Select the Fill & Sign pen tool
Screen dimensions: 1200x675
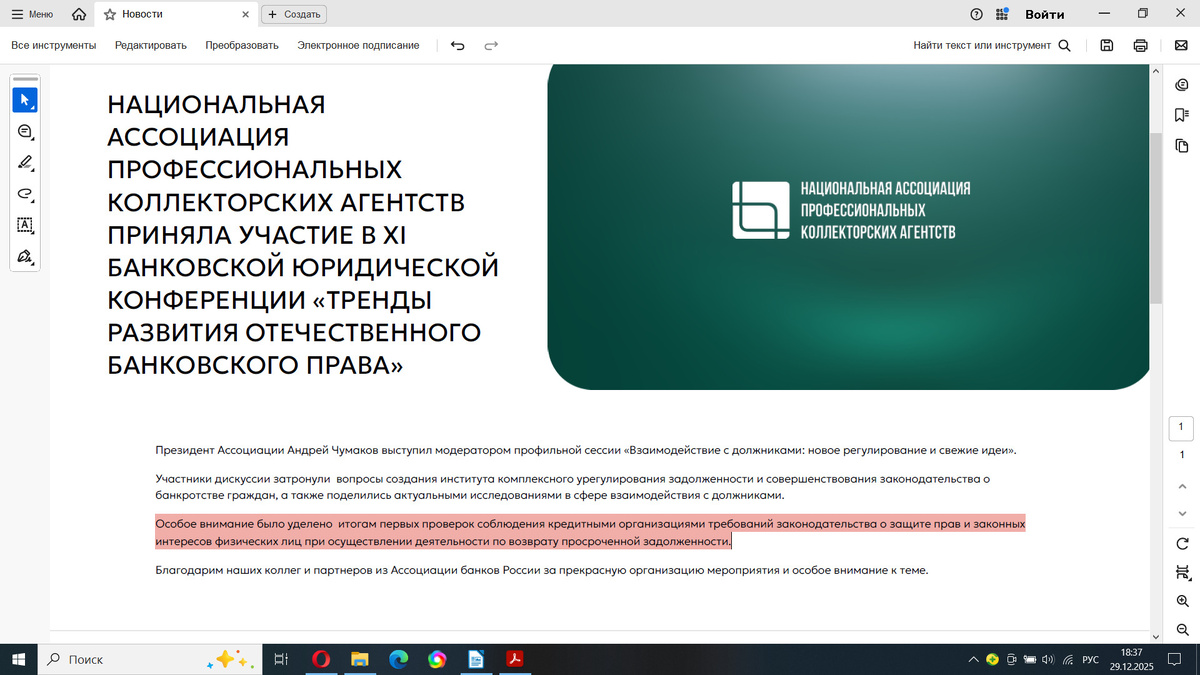coord(24,257)
